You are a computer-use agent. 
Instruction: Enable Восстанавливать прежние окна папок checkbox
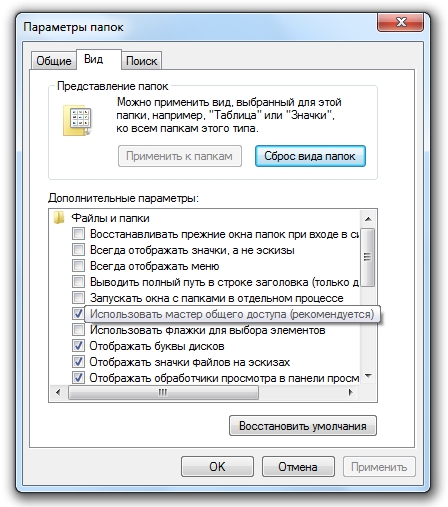pos(78,234)
